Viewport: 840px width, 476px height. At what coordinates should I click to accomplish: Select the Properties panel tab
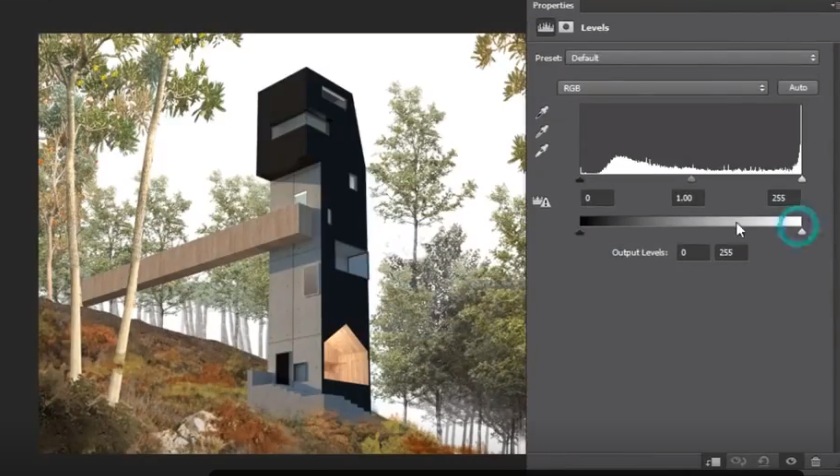coord(553,5)
